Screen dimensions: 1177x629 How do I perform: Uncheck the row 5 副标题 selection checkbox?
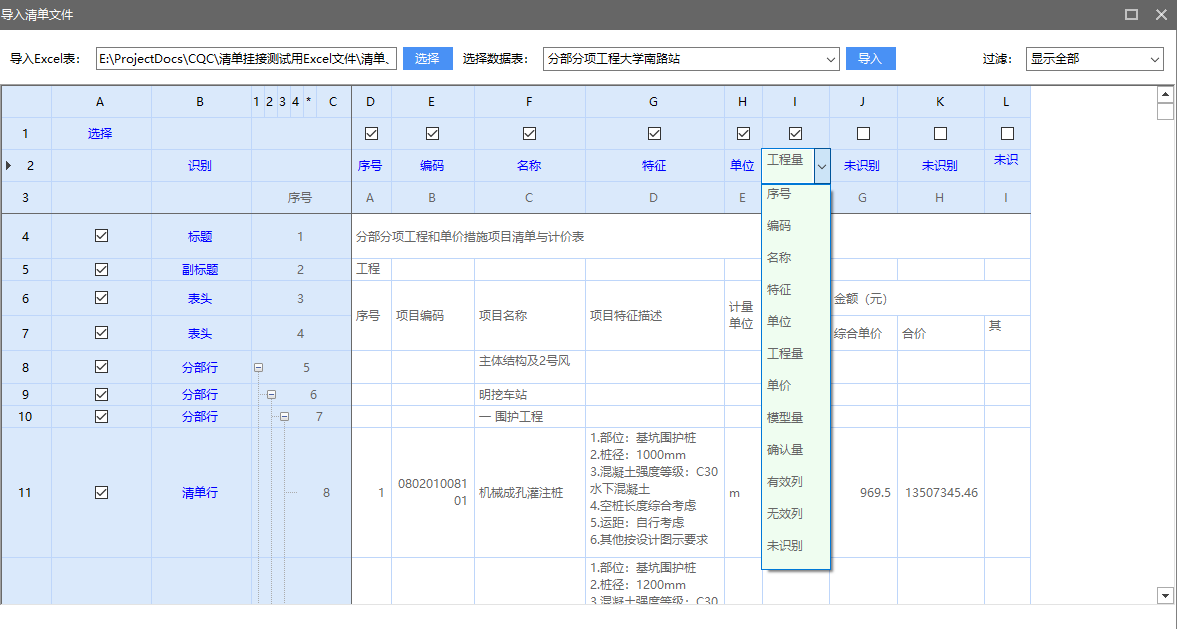[101, 269]
